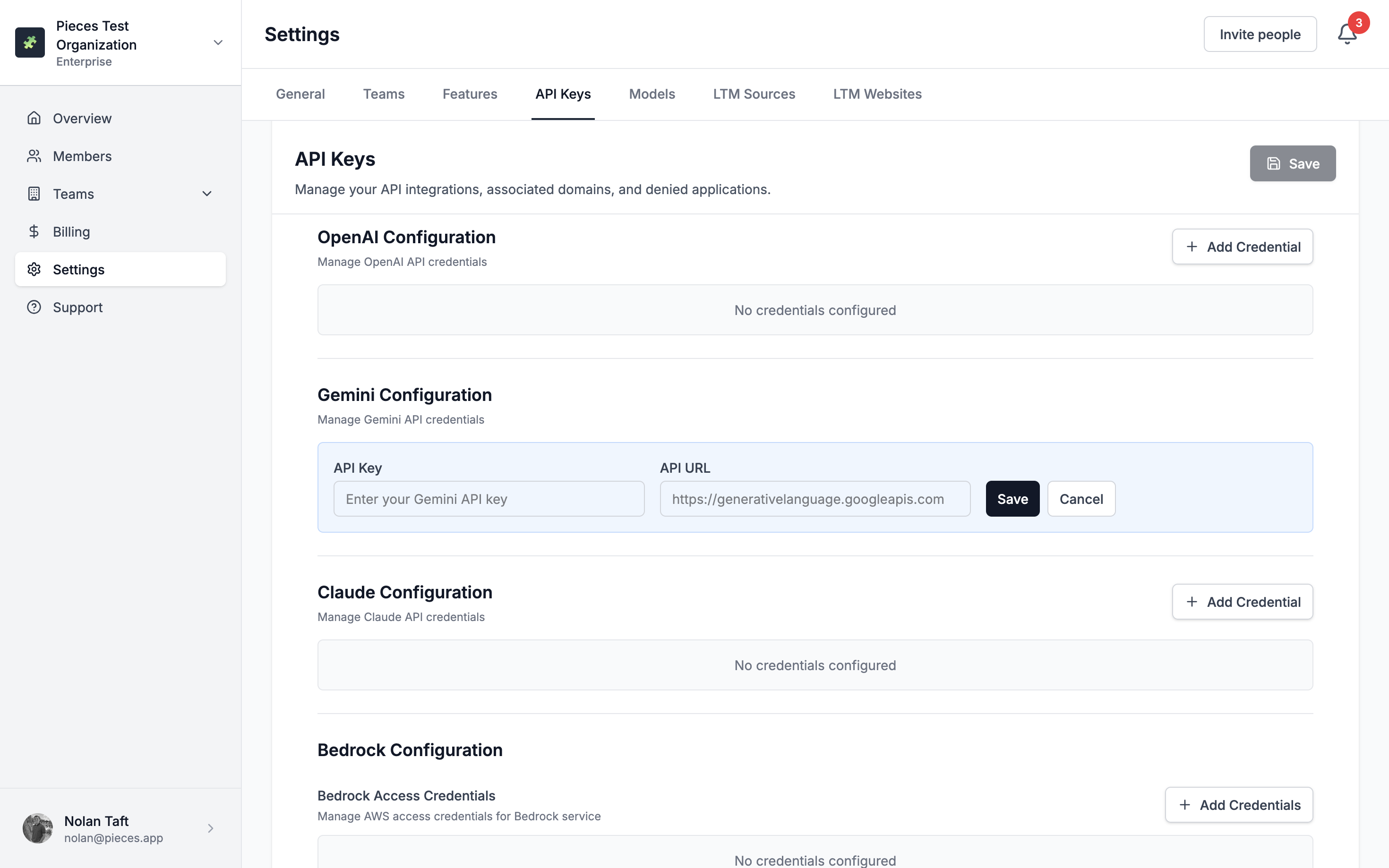Image resolution: width=1389 pixels, height=868 pixels.
Task: Click the Gemini API URL field
Action: coord(814,499)
